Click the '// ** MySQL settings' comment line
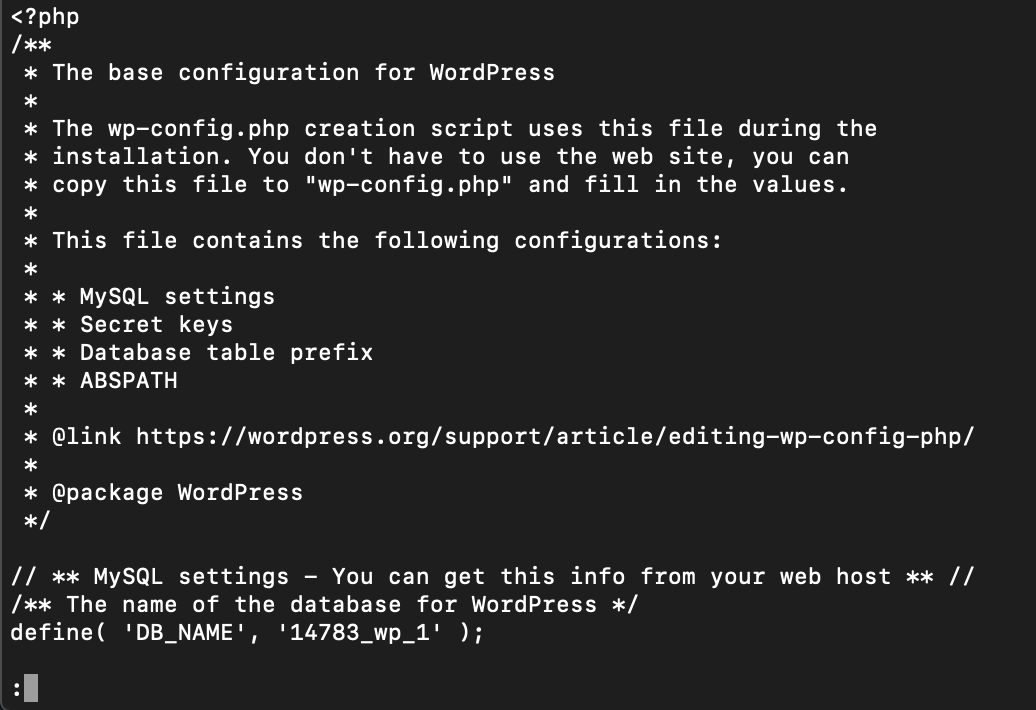The height and width of the screenshot is (710, 1036). (x=492, y=577)
